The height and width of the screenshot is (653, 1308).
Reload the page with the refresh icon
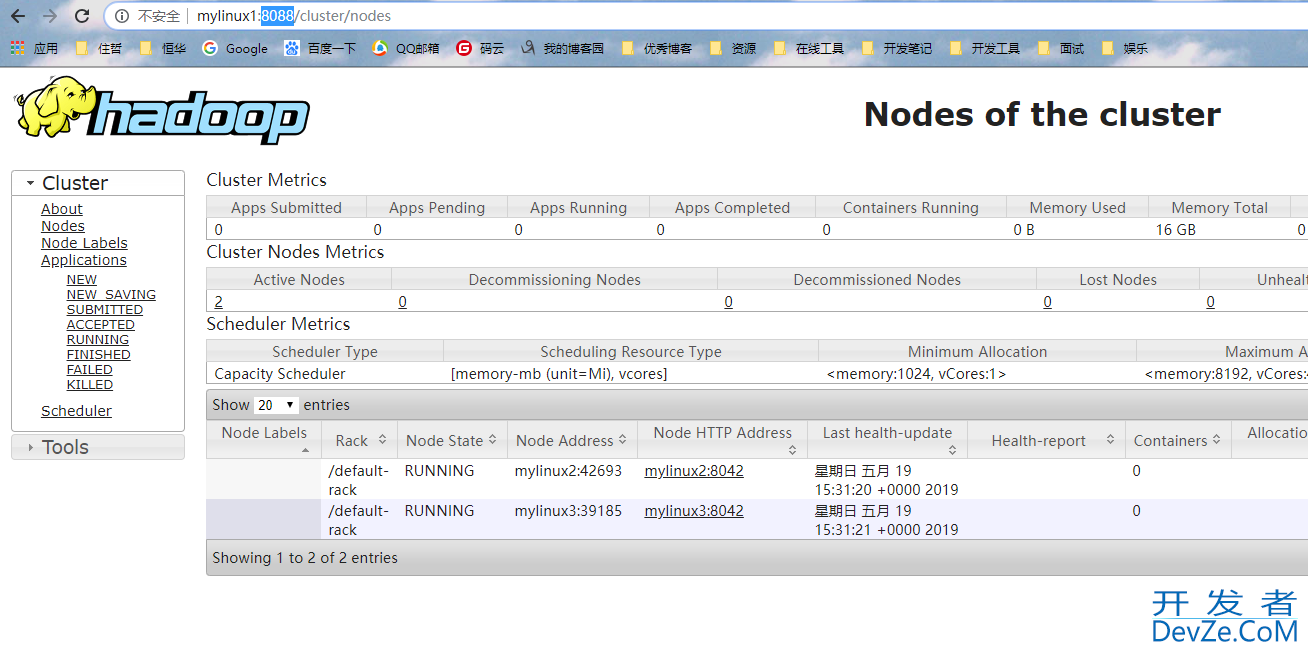[x=82, y=16]
